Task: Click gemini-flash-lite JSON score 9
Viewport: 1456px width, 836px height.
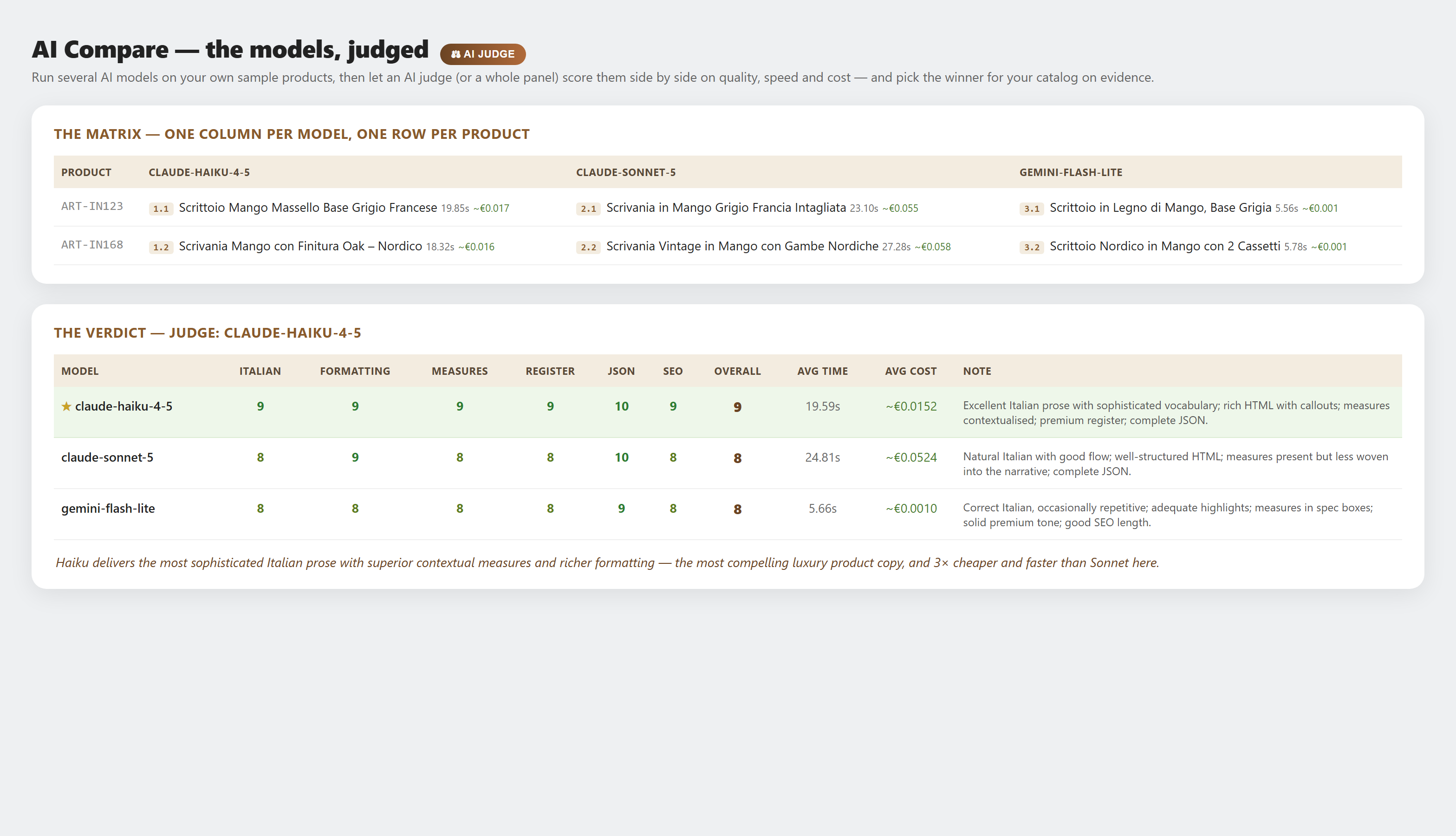Action: pos(622,509)
